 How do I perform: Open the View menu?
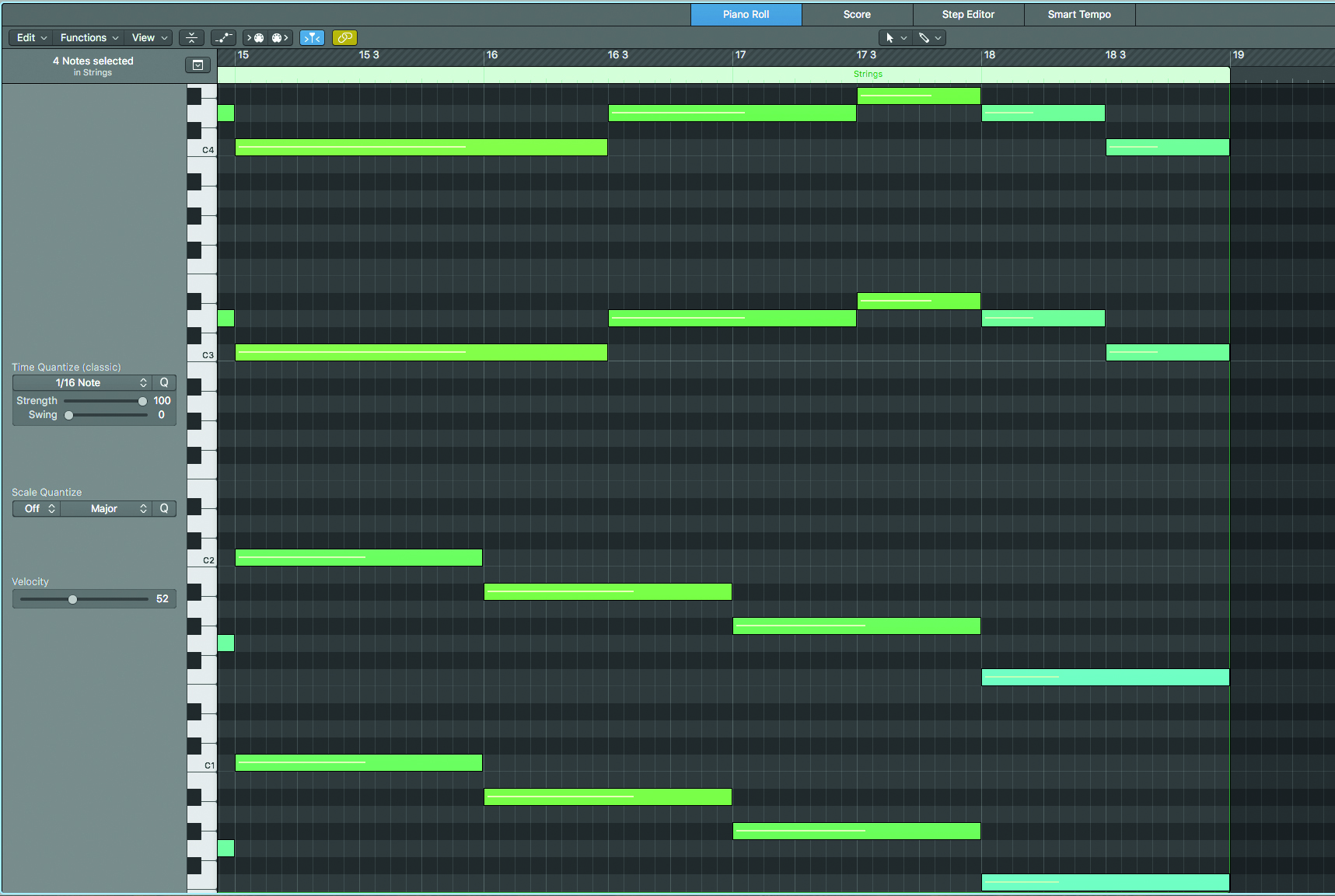tap(149, 37)
